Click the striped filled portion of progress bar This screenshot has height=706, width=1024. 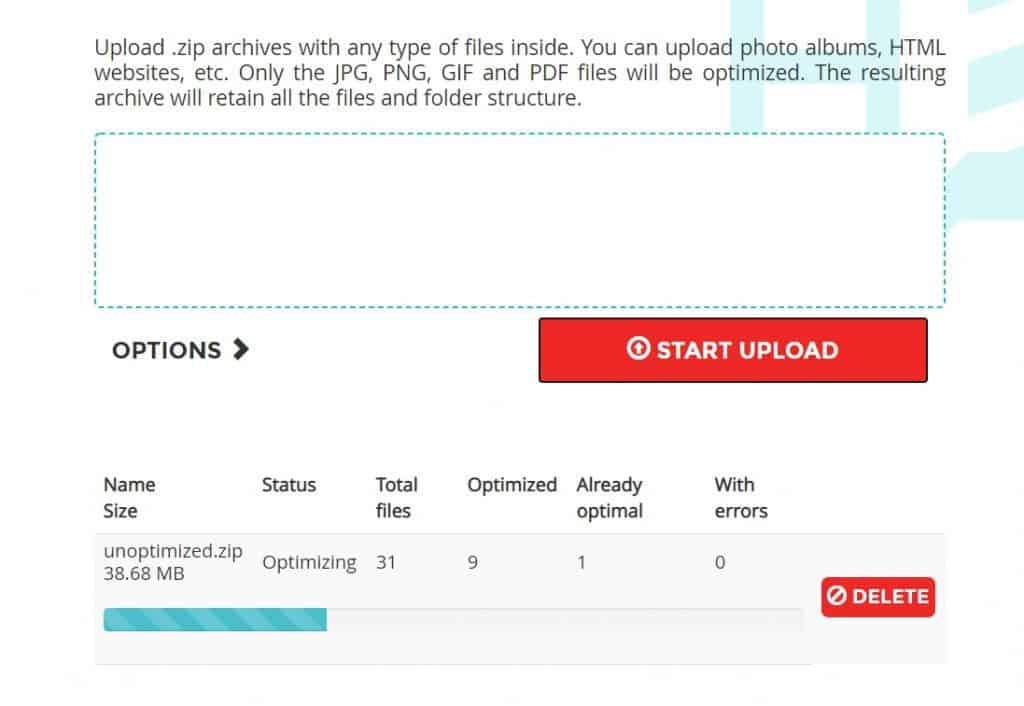point(215,620)
